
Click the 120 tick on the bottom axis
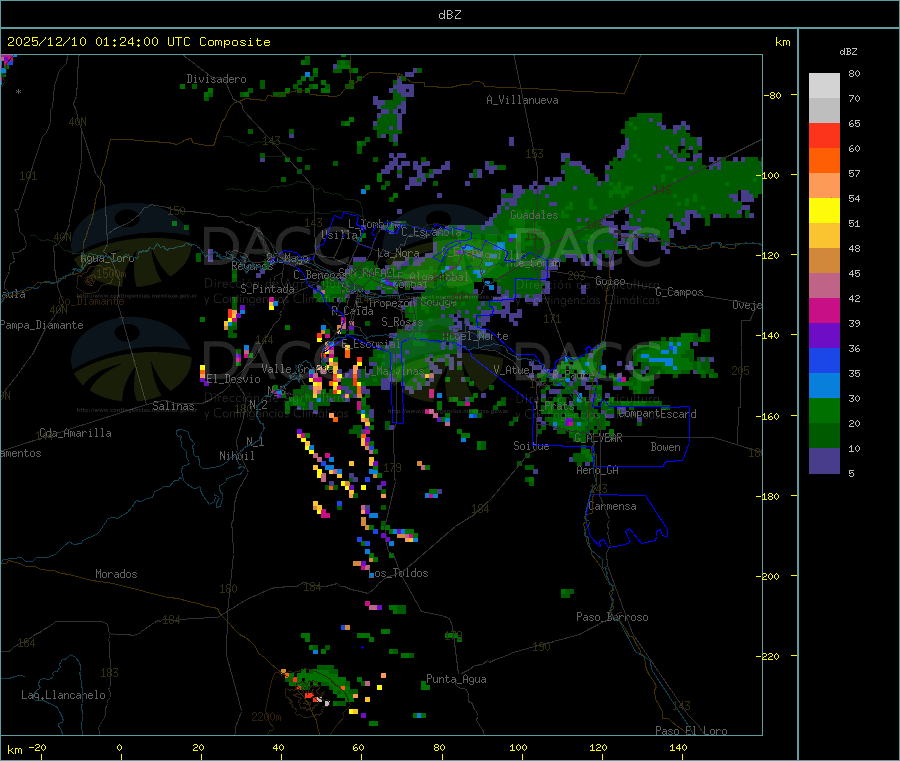(598, 747)
